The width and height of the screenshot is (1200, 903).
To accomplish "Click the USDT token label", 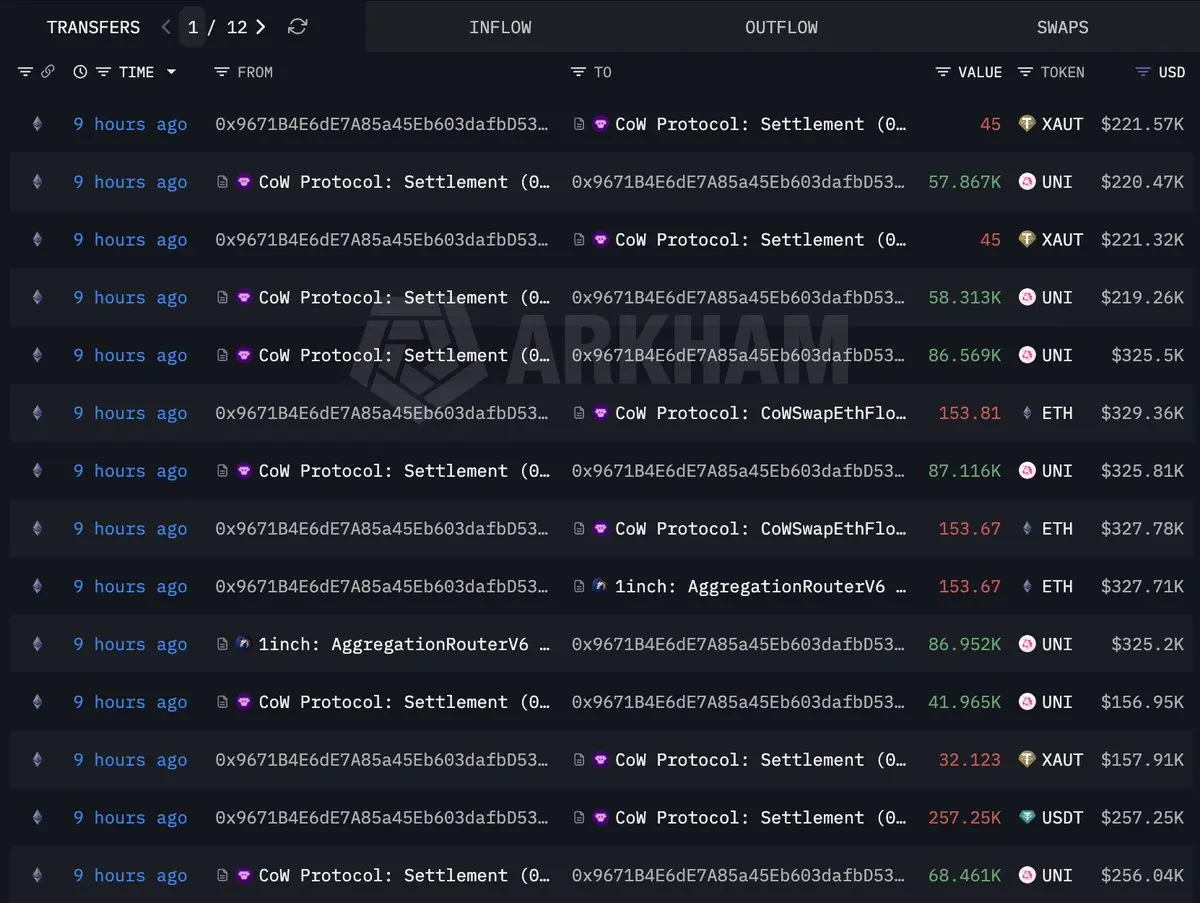I will coord(1062,818).
